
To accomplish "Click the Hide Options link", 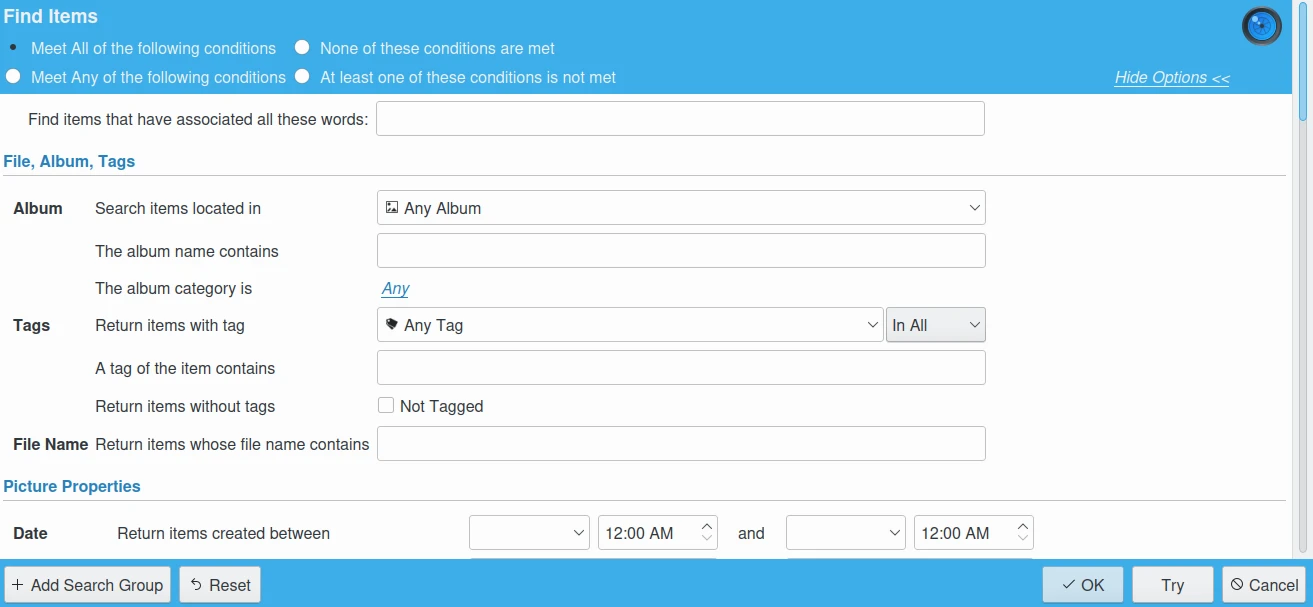I will [1172, 78].
